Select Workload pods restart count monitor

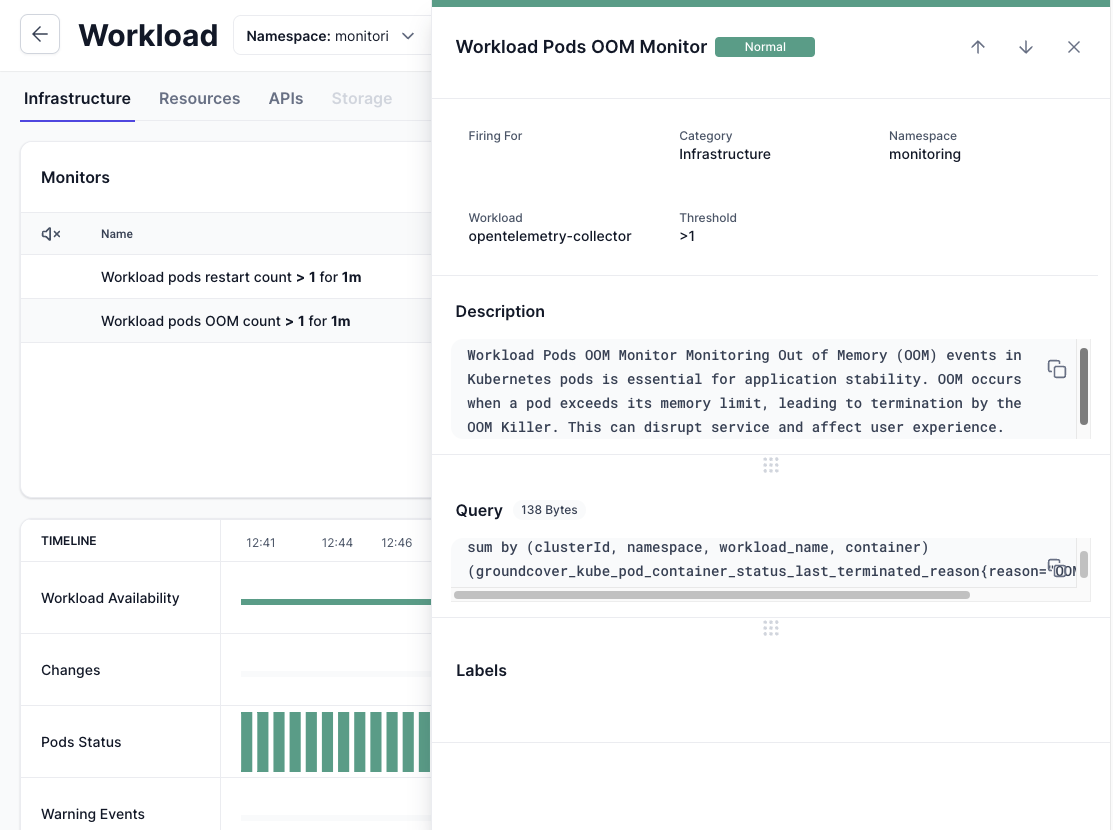230,277
